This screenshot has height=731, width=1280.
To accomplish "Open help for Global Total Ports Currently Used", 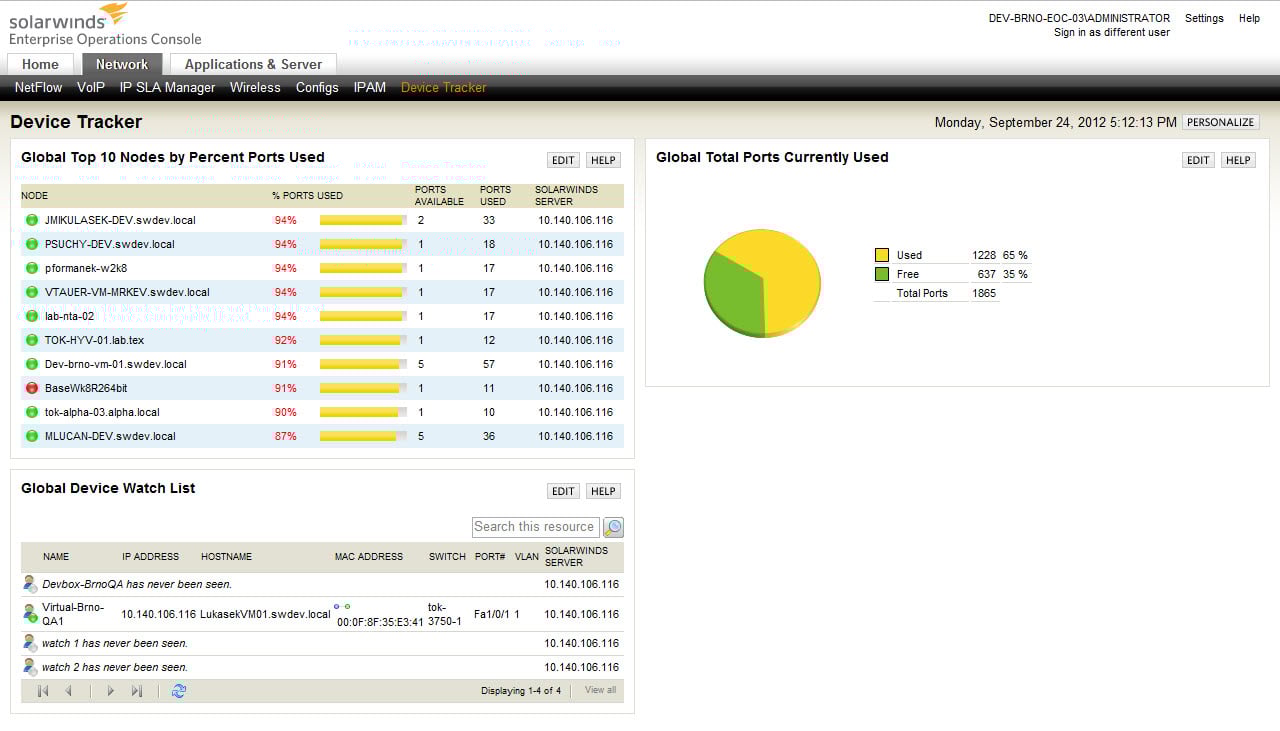I will coord(1238,160).
